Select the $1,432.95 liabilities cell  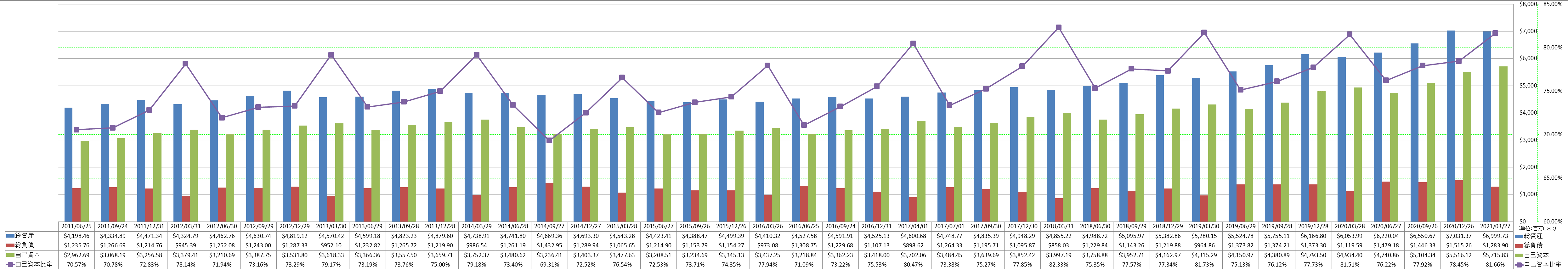tap(550, 245)
